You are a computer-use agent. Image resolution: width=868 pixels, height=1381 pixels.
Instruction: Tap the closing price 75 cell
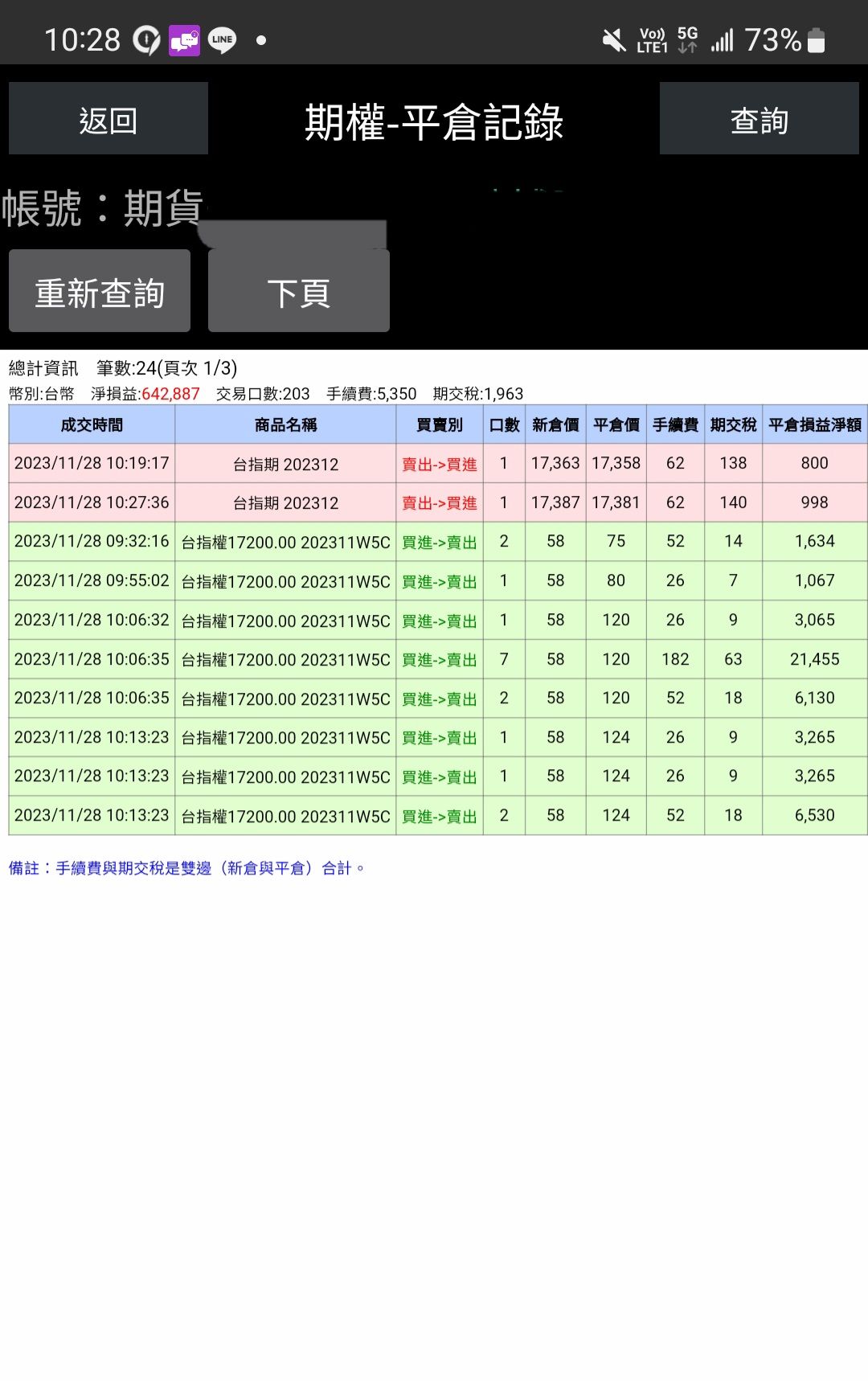click(616, 541)
